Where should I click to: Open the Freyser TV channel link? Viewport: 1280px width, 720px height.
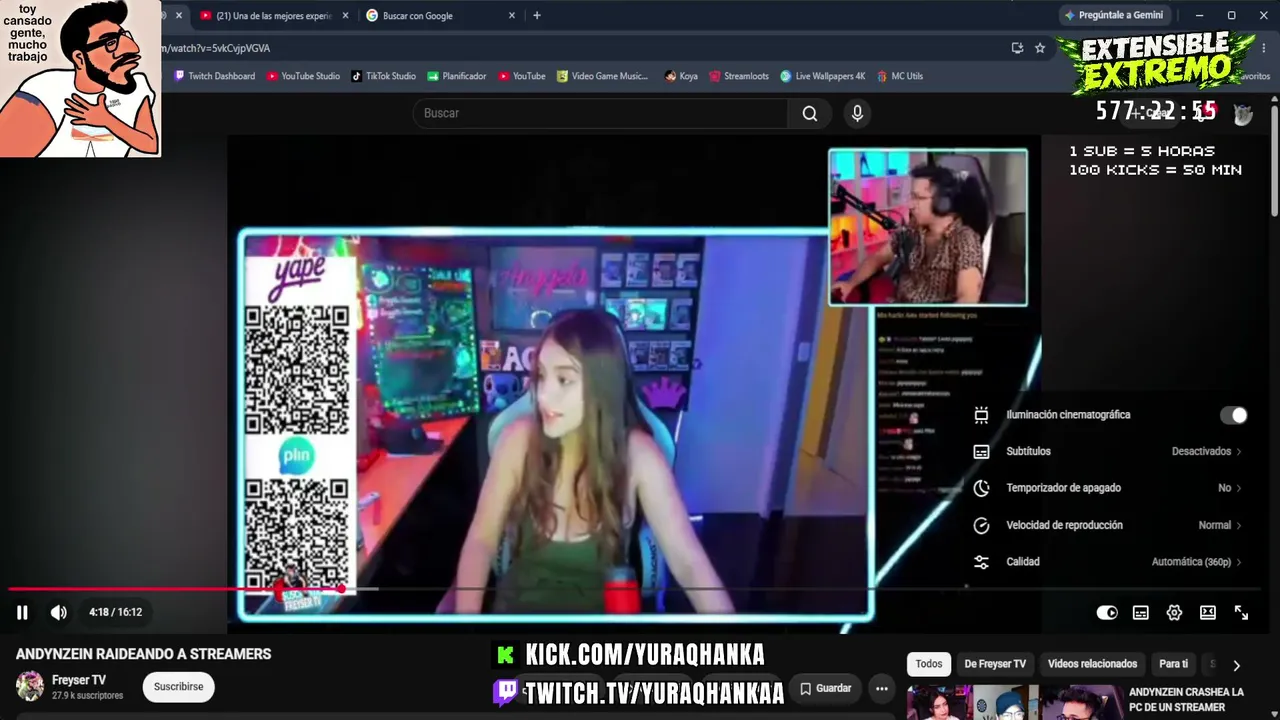(79, 680)
